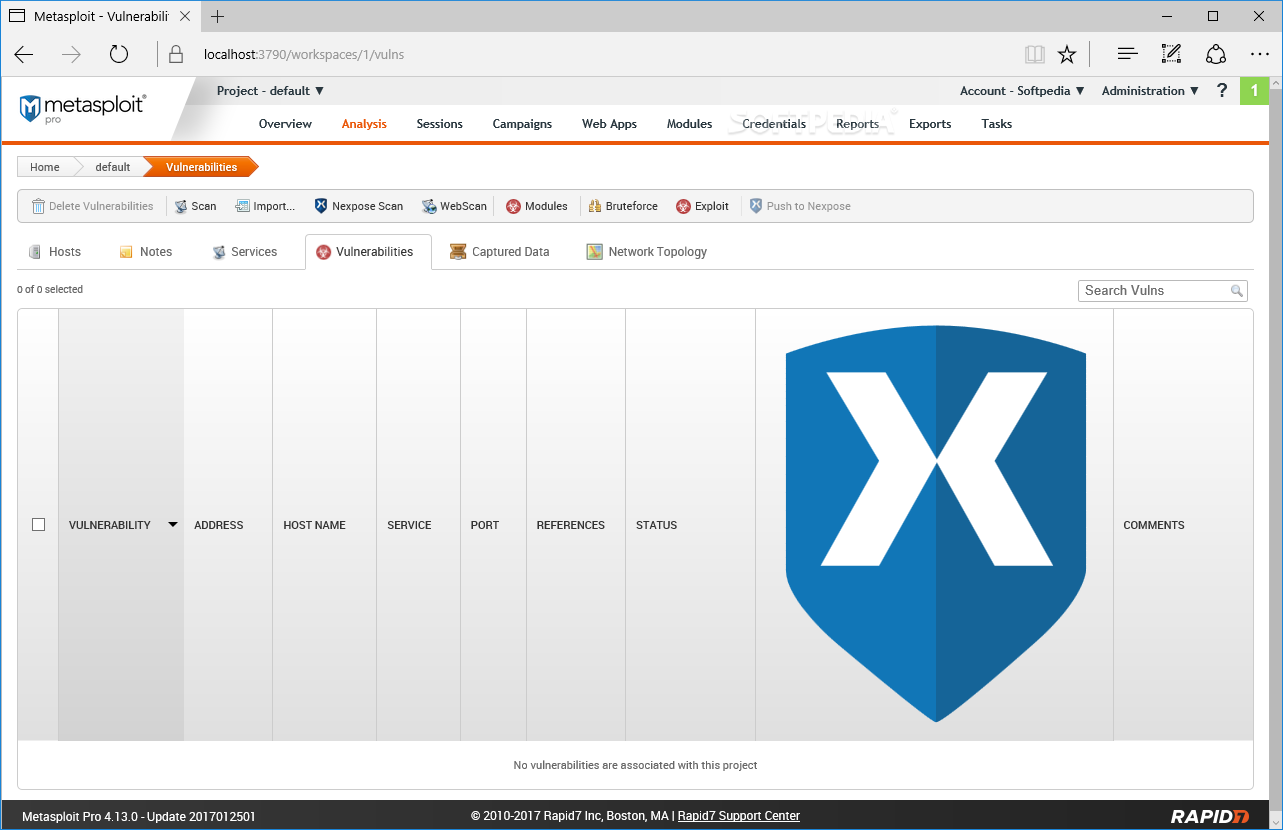Click the browser address bar URL
This screenshot has width=1283, height=830.
[304, 54]
